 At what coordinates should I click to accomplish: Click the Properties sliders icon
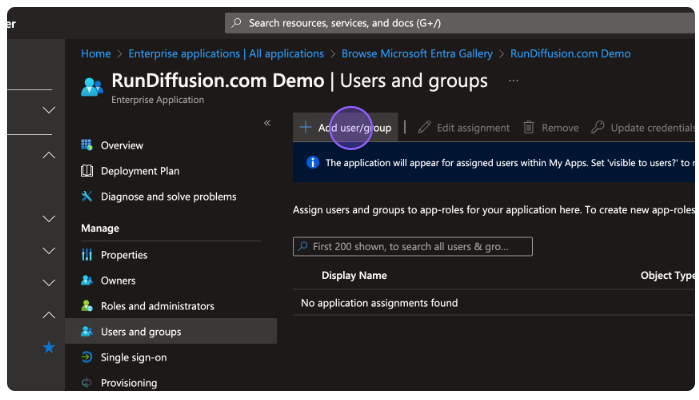click(87, 255)
